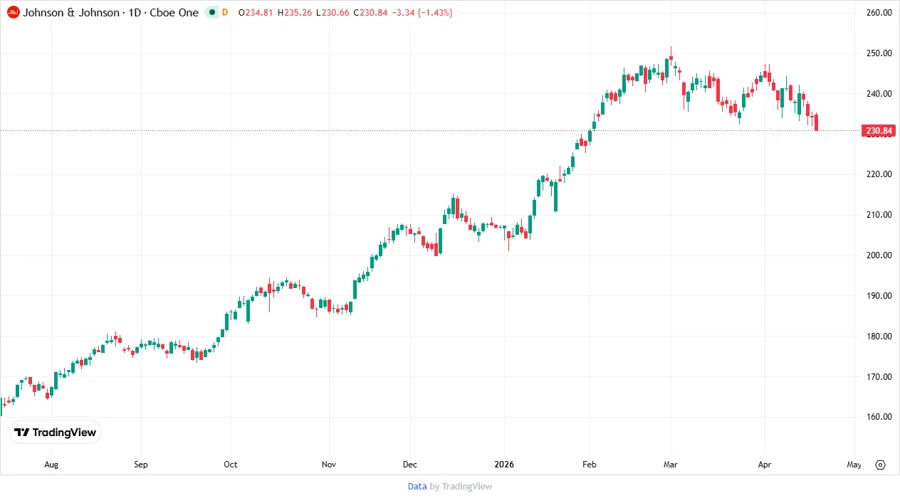
Task: Click the 180.00 price axis label
Action: pyautogui.click(x=879, y=336)
